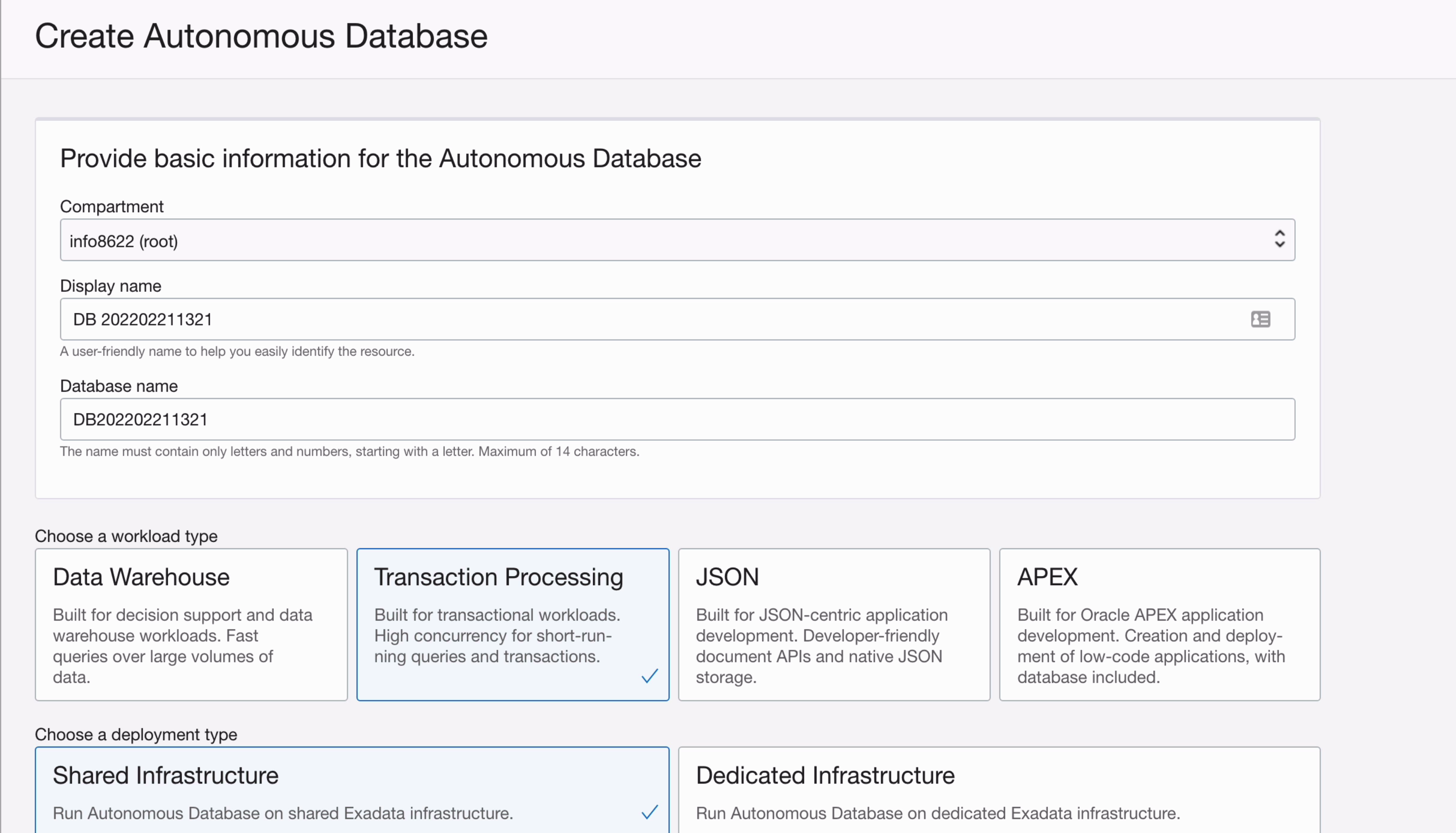The height and width of the screenshot is (833, 1456).
Task: Click the APEX card title
Action: pyautogui.click(x=1047, y=577)
